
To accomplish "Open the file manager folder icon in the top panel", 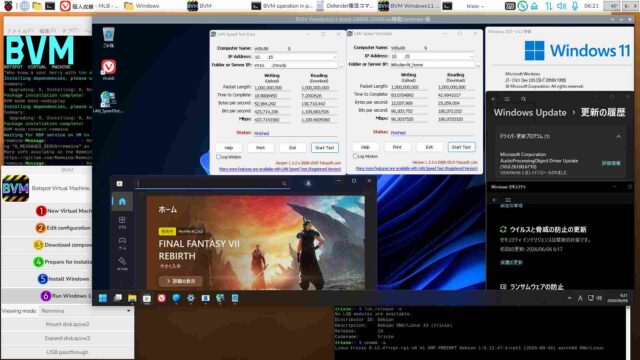I will point(37,6).
